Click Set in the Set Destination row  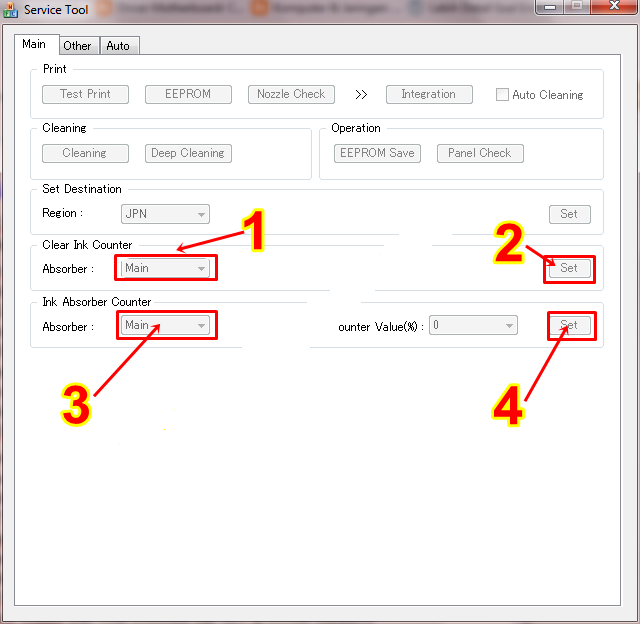coord(569,214)
